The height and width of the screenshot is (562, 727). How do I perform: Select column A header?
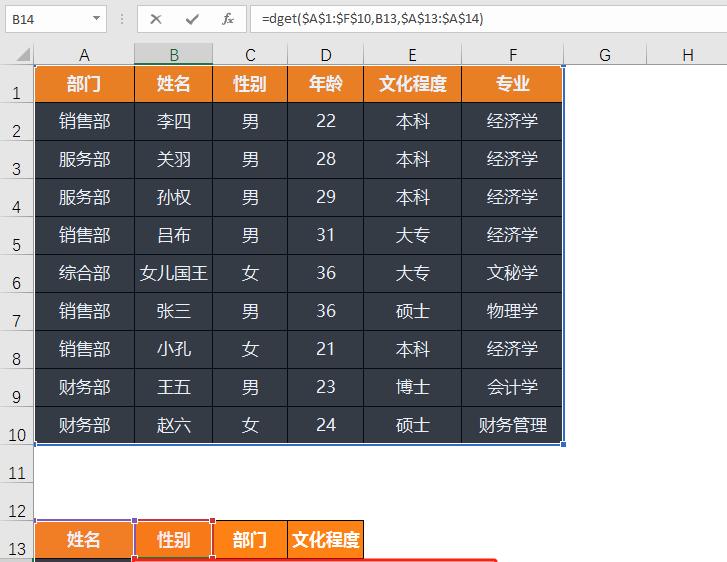pos(84,54)
